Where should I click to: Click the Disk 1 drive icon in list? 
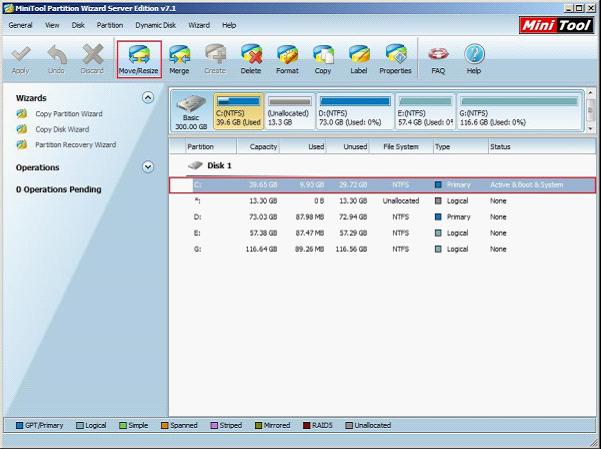point(195,165)
